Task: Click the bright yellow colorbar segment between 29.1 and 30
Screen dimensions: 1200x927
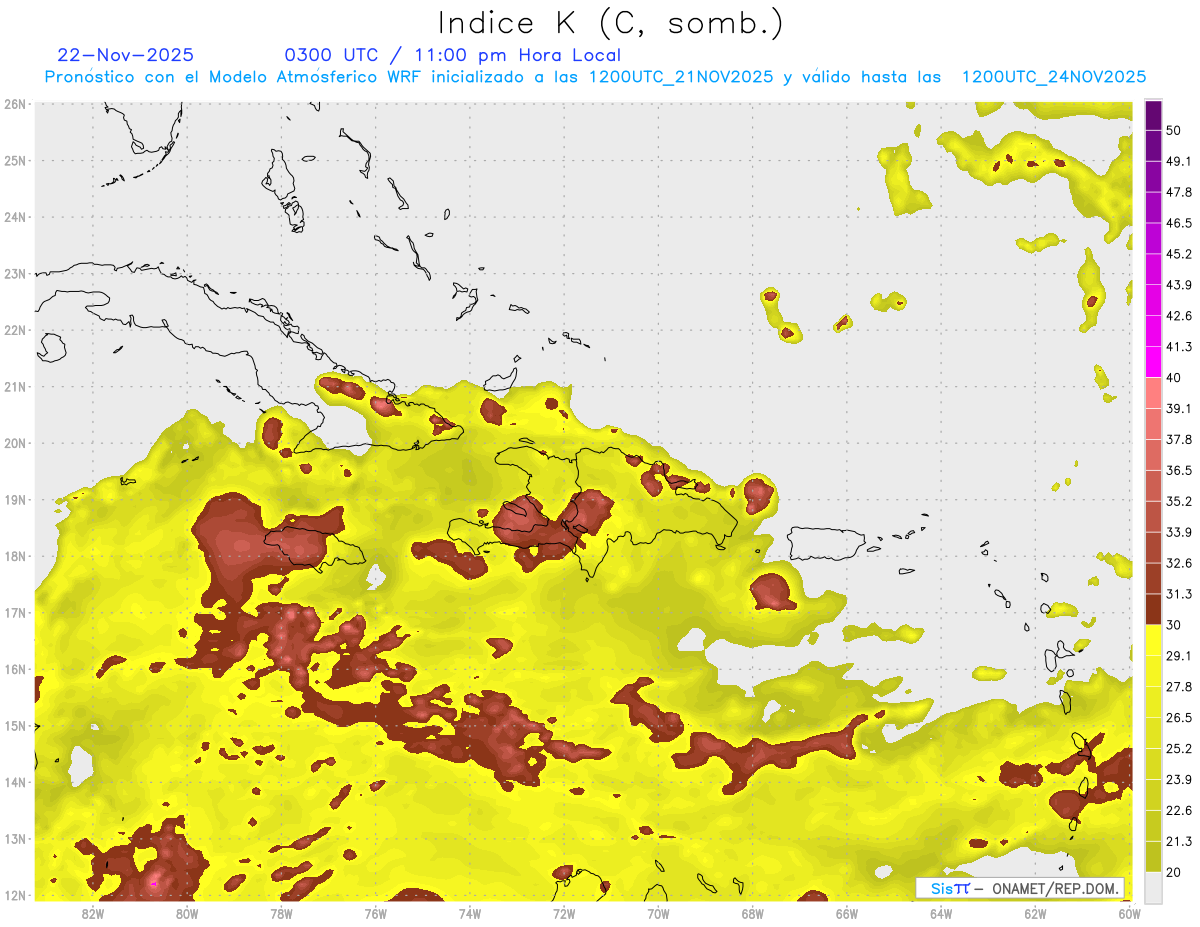Action: pos(1153,640)
